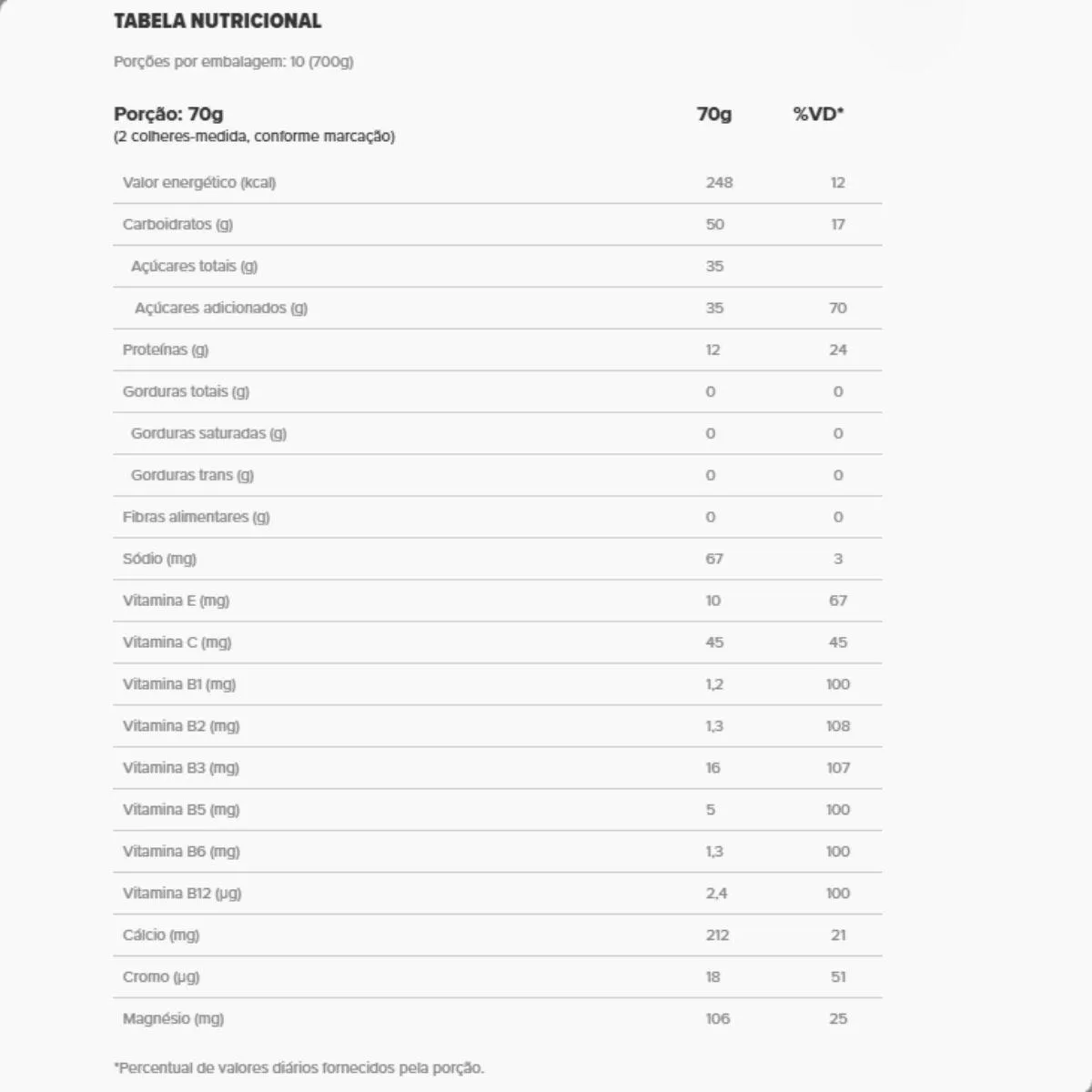The height and width of the screenshot is (1092, 1092).
Task: Click the Porções por embalagem text
Action: [233, 62]
